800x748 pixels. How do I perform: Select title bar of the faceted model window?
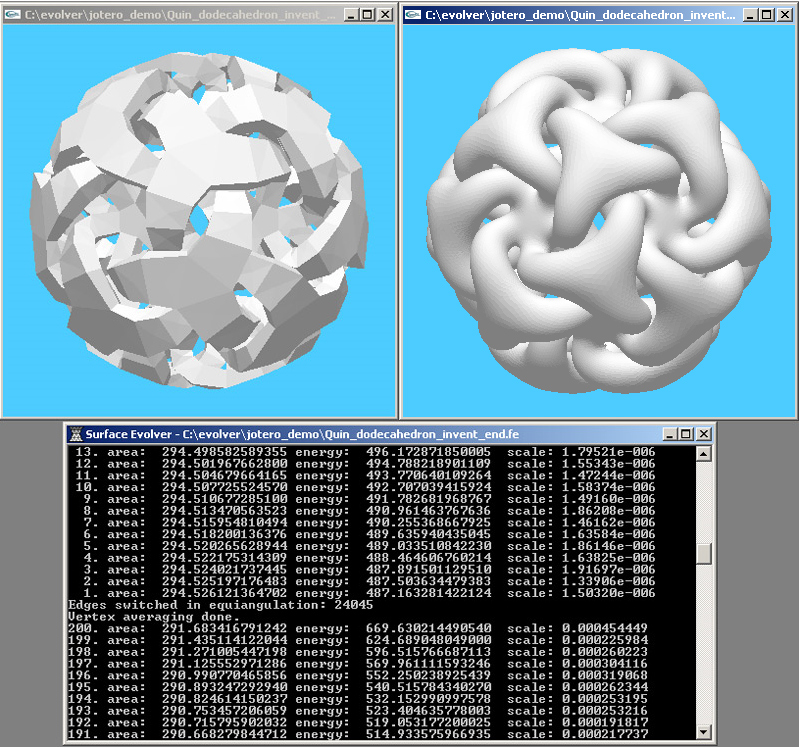point(180,15)
